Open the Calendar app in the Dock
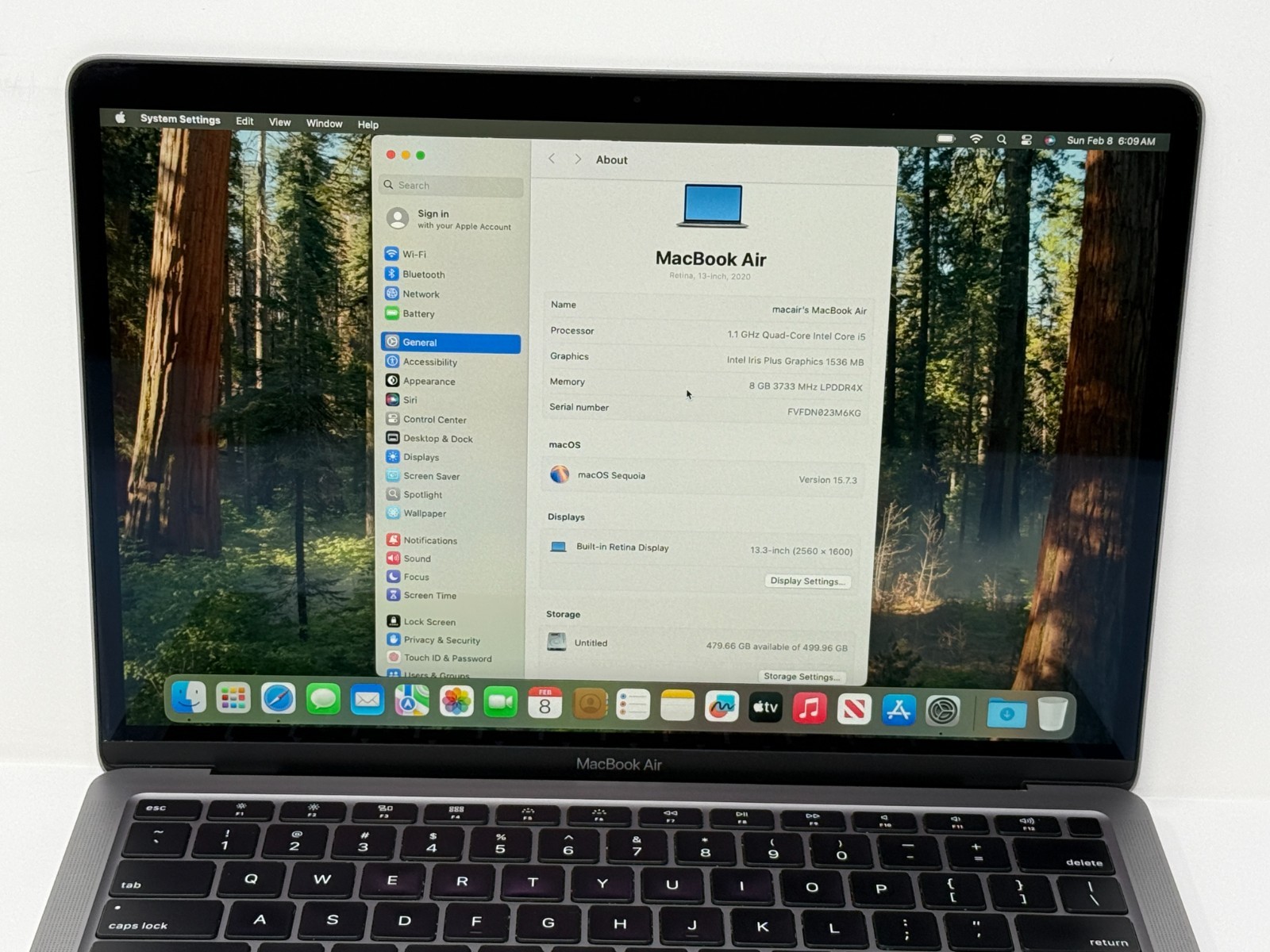Screen dimensions: 1270x952 tap(545, 704)
